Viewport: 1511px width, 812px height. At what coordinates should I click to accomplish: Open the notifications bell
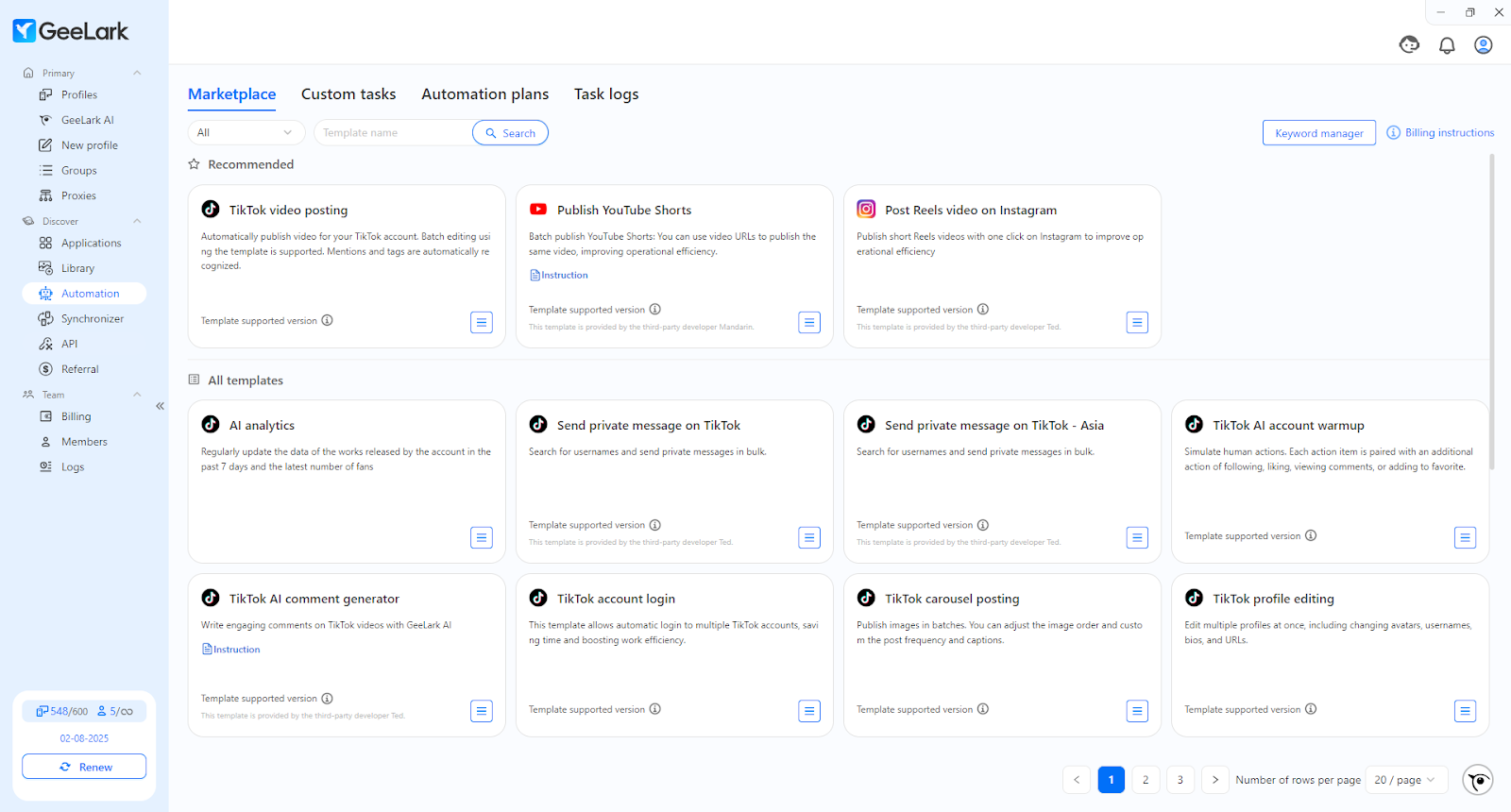click(x=1447, y=45)
